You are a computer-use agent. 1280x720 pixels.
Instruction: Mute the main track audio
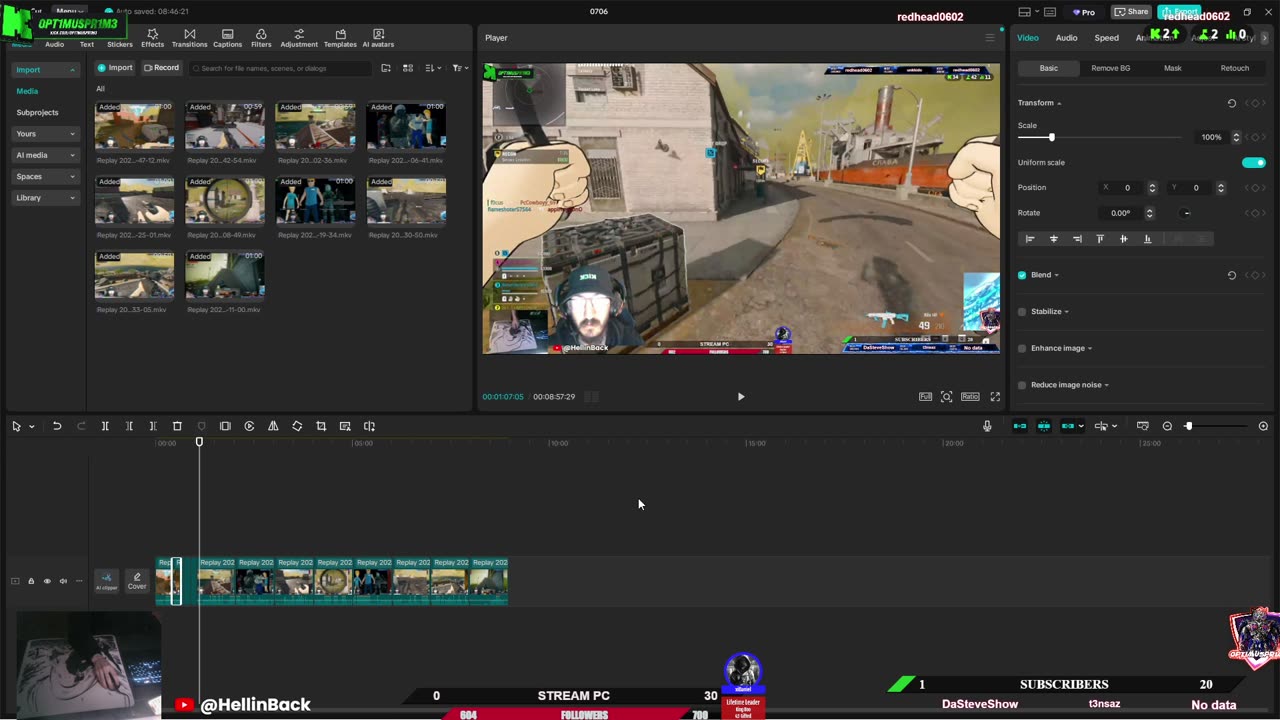coord(63,581)
